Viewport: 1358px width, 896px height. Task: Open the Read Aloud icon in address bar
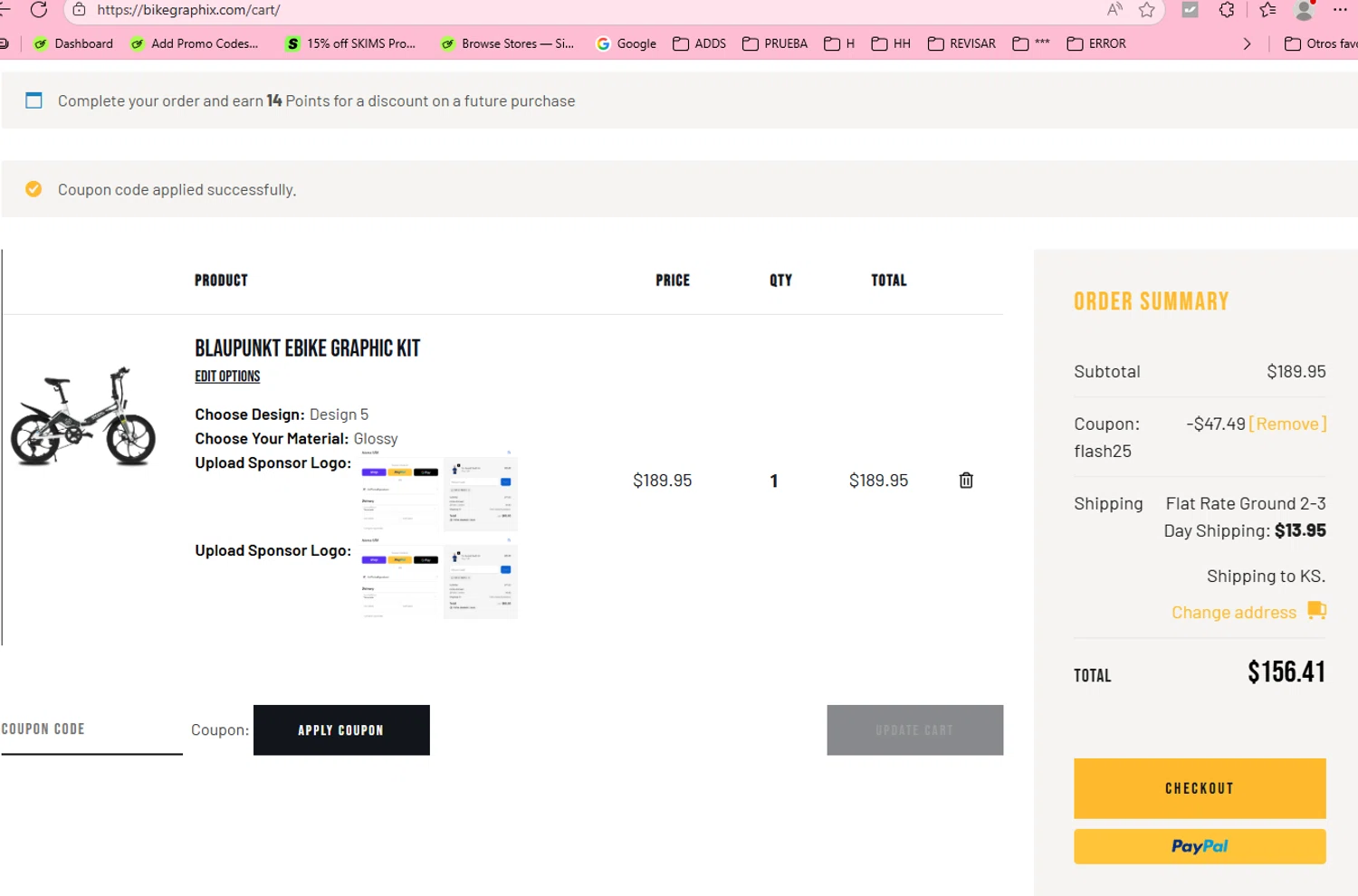(x=1114, y=10)
